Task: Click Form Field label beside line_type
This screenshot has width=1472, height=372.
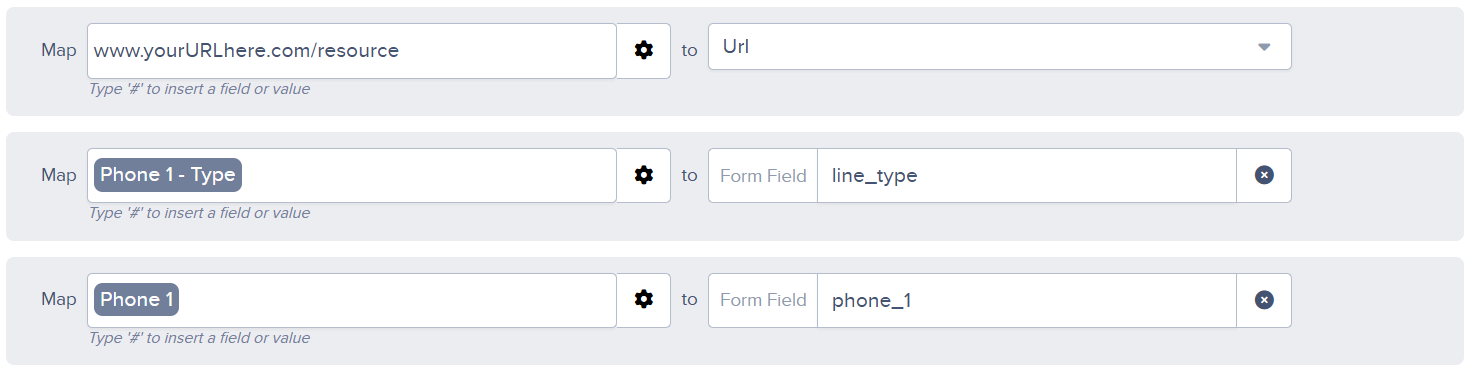Action: point(763,175)
